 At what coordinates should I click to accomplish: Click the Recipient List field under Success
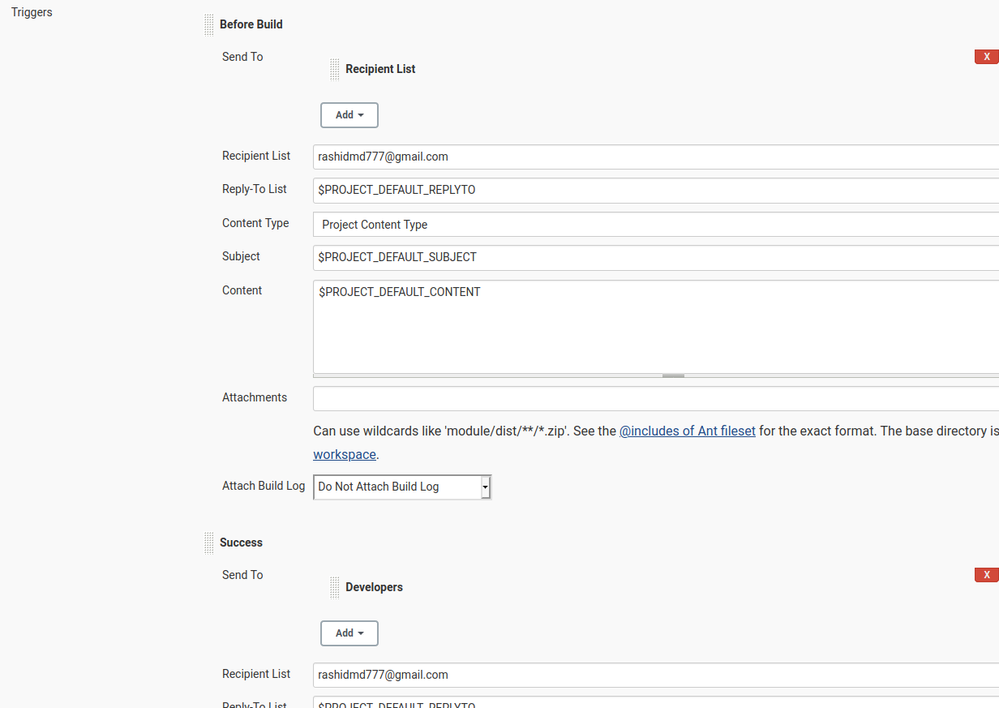pyautogui.click(x=600, y=674)
